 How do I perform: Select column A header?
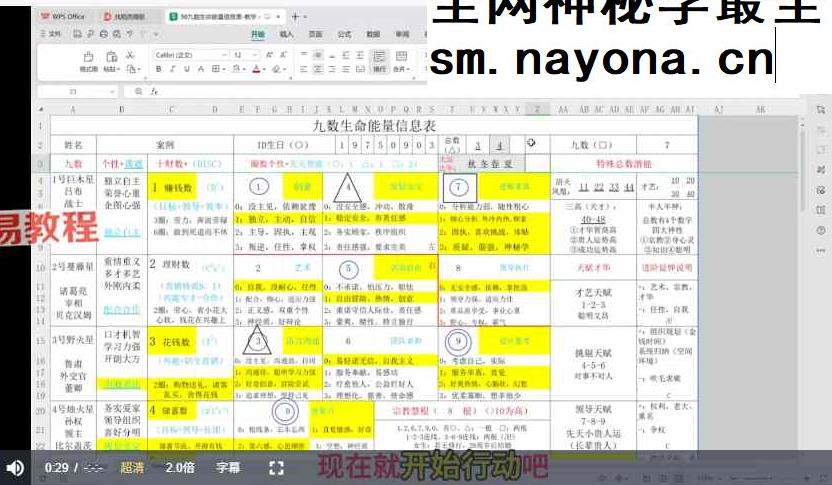pos(73,109)
